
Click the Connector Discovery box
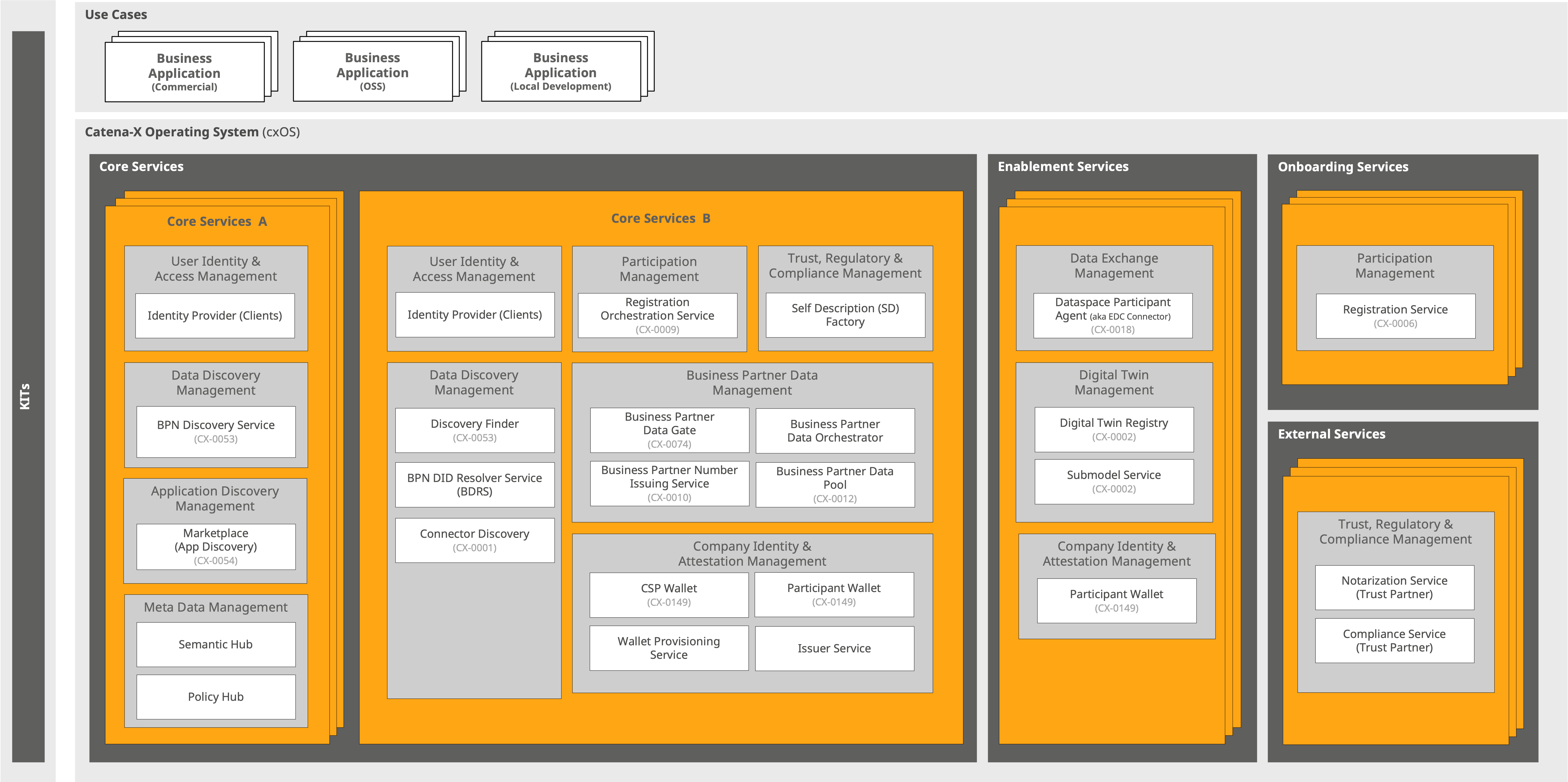point(474,540)
